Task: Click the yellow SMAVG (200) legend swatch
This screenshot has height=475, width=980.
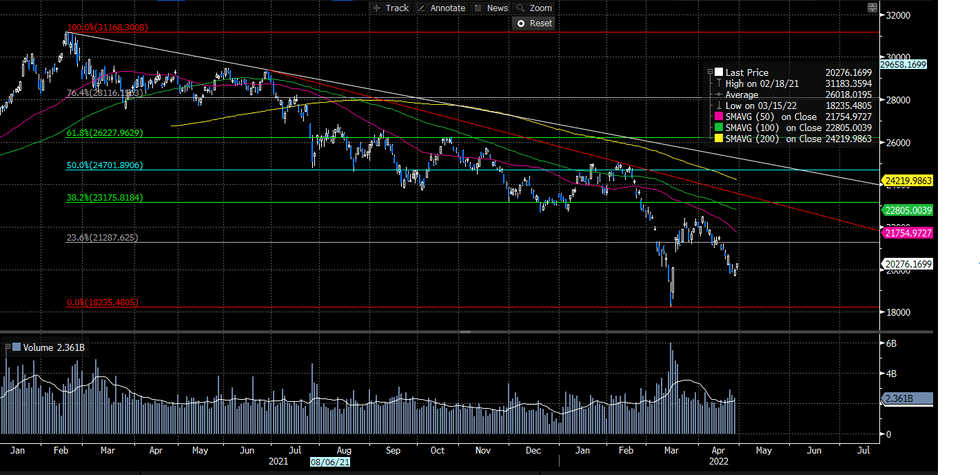Action: [718, 139]
